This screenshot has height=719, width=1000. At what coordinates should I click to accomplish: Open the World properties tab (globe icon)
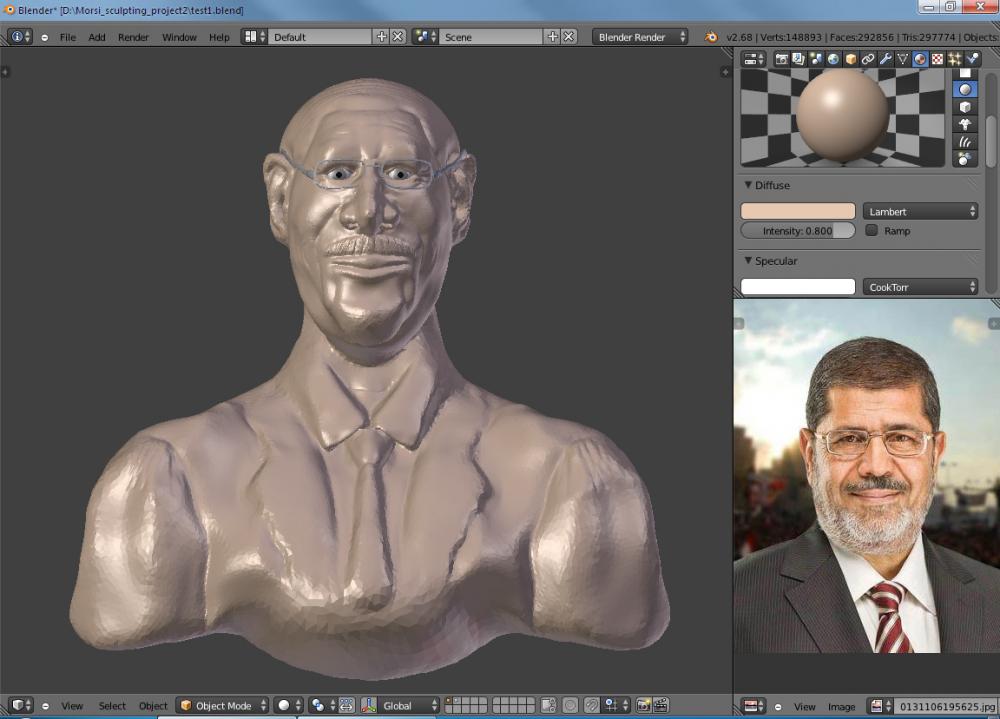832,59
